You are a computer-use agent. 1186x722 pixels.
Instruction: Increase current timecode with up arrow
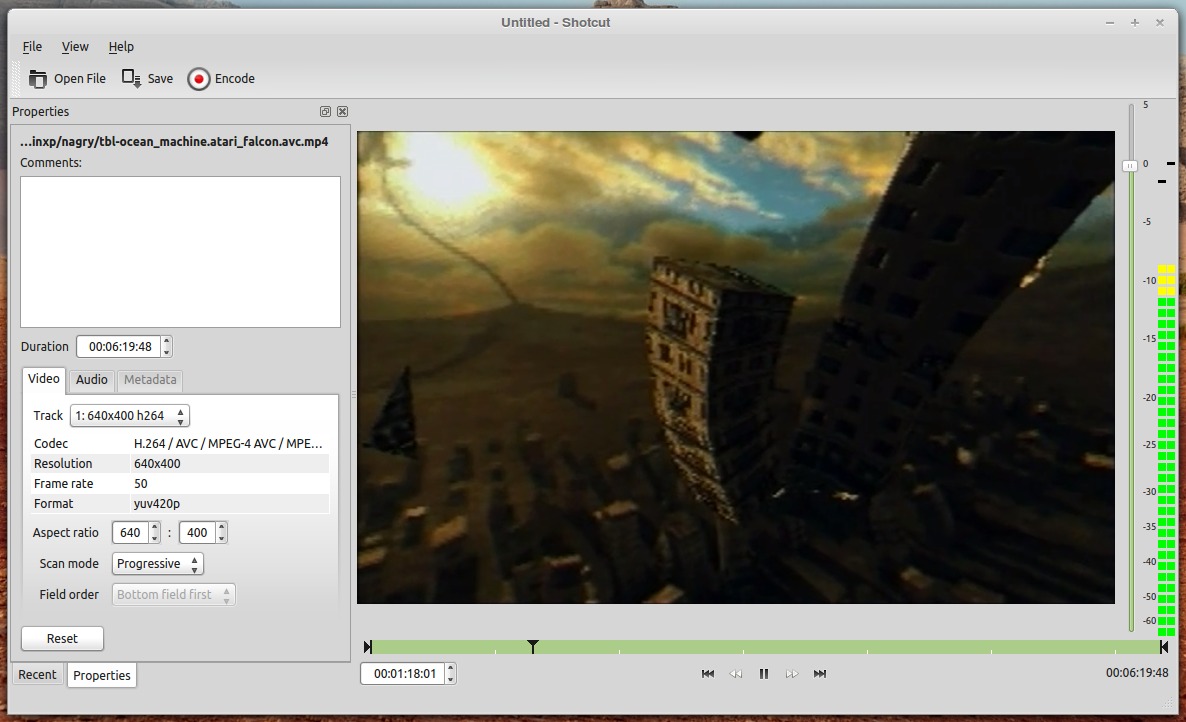[x=451, y=668]
